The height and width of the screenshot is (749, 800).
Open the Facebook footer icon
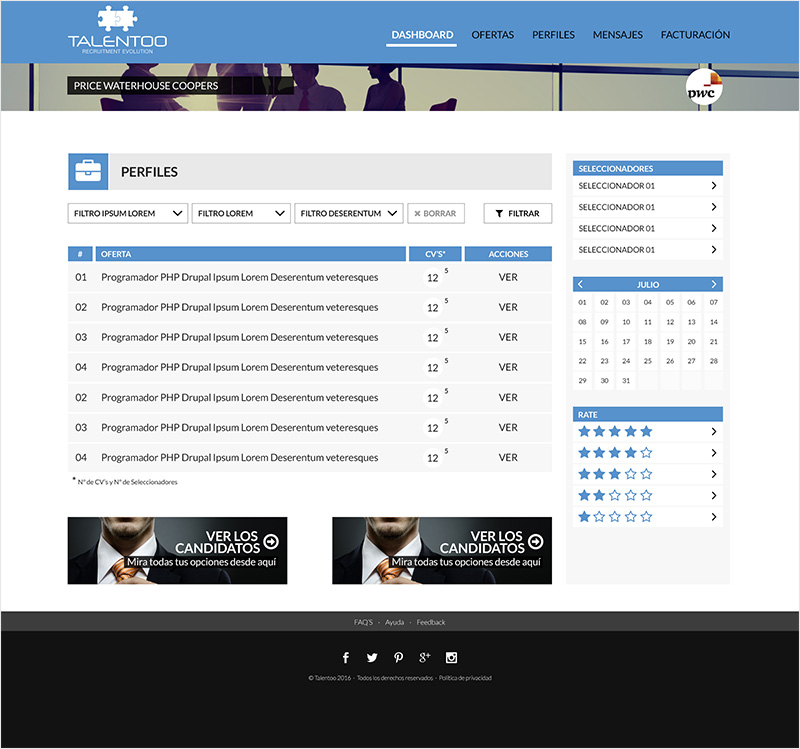(x=346, y=658)
